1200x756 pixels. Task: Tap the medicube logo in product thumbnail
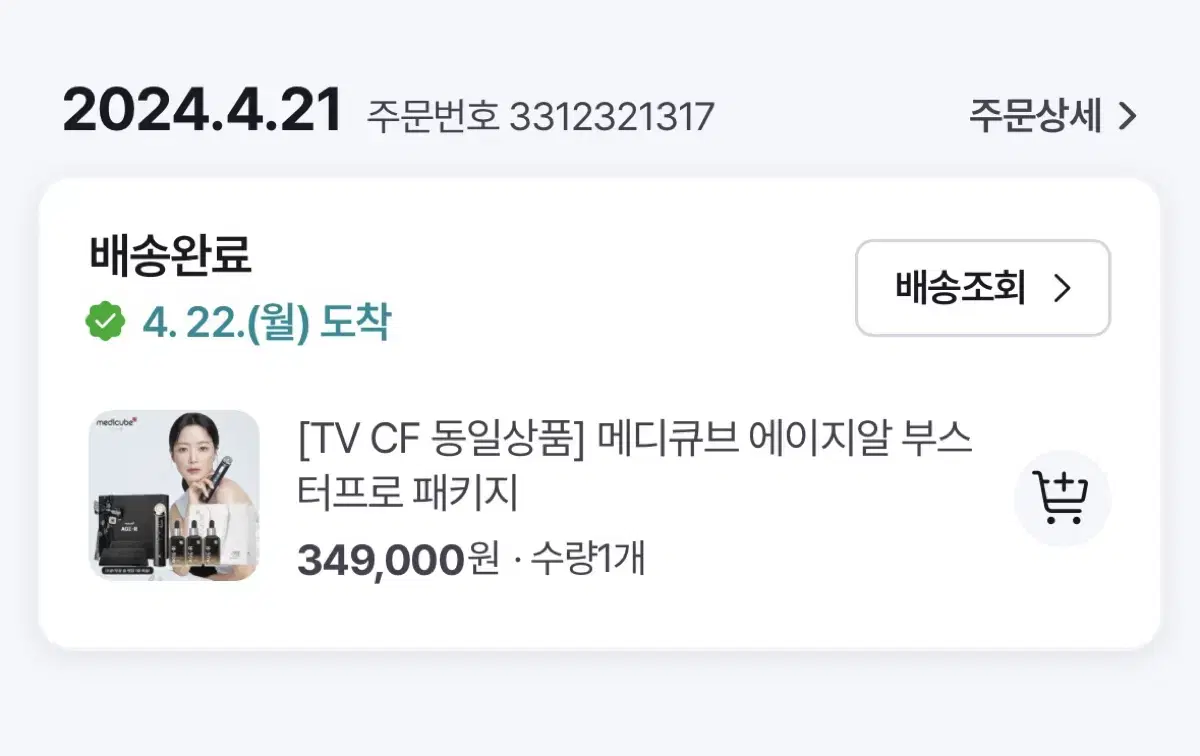117,423
